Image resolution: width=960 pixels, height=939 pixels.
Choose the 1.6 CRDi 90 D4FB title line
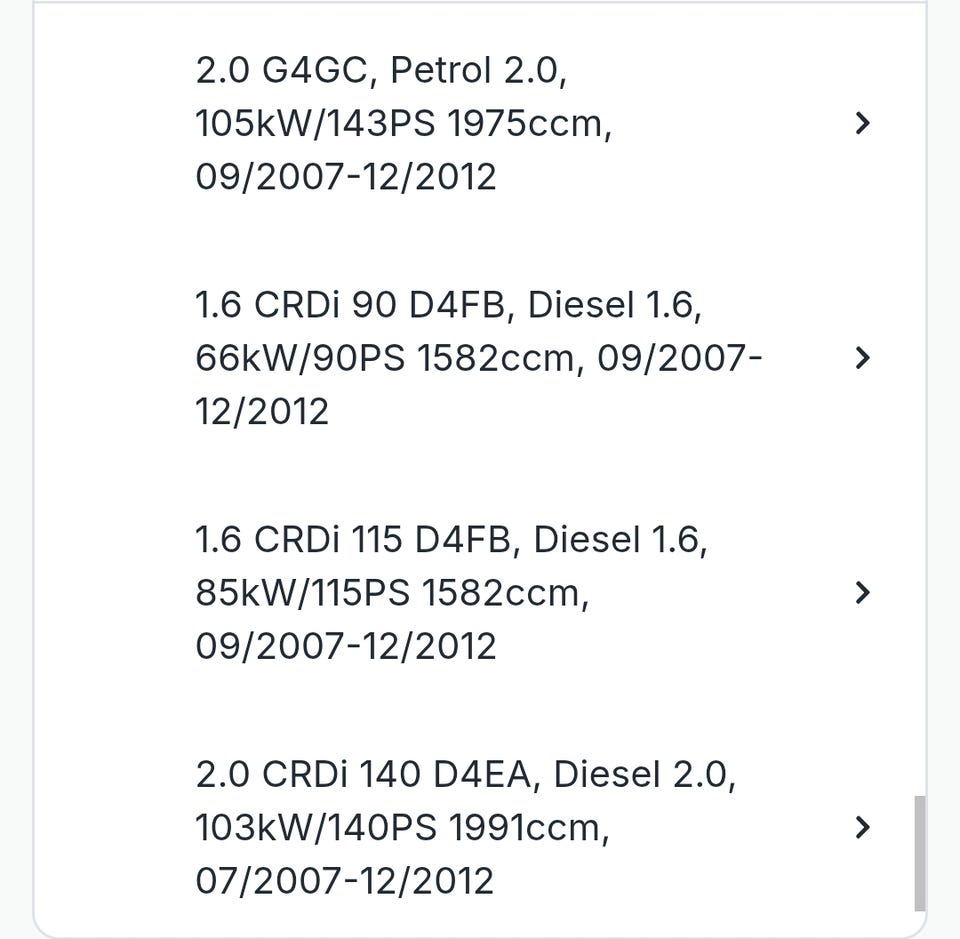[448, 305]
